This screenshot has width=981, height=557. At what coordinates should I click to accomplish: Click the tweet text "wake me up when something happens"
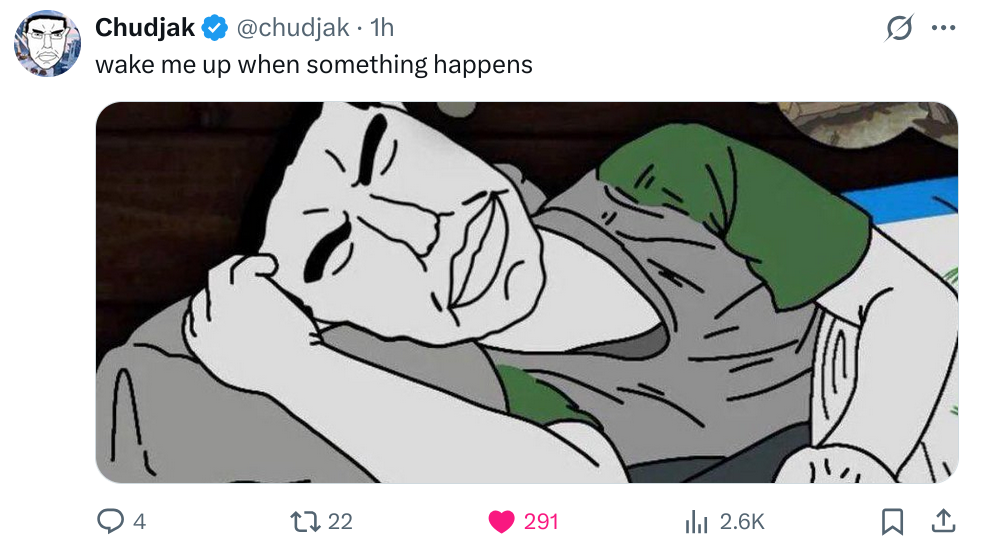tap(313, 65)
